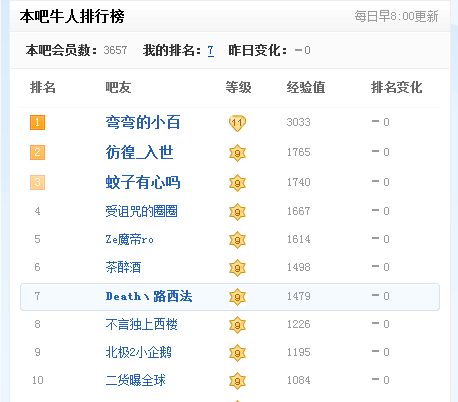Open user 彷徨_入世 profile
458x402 pixels.
(x=139, y=152)
